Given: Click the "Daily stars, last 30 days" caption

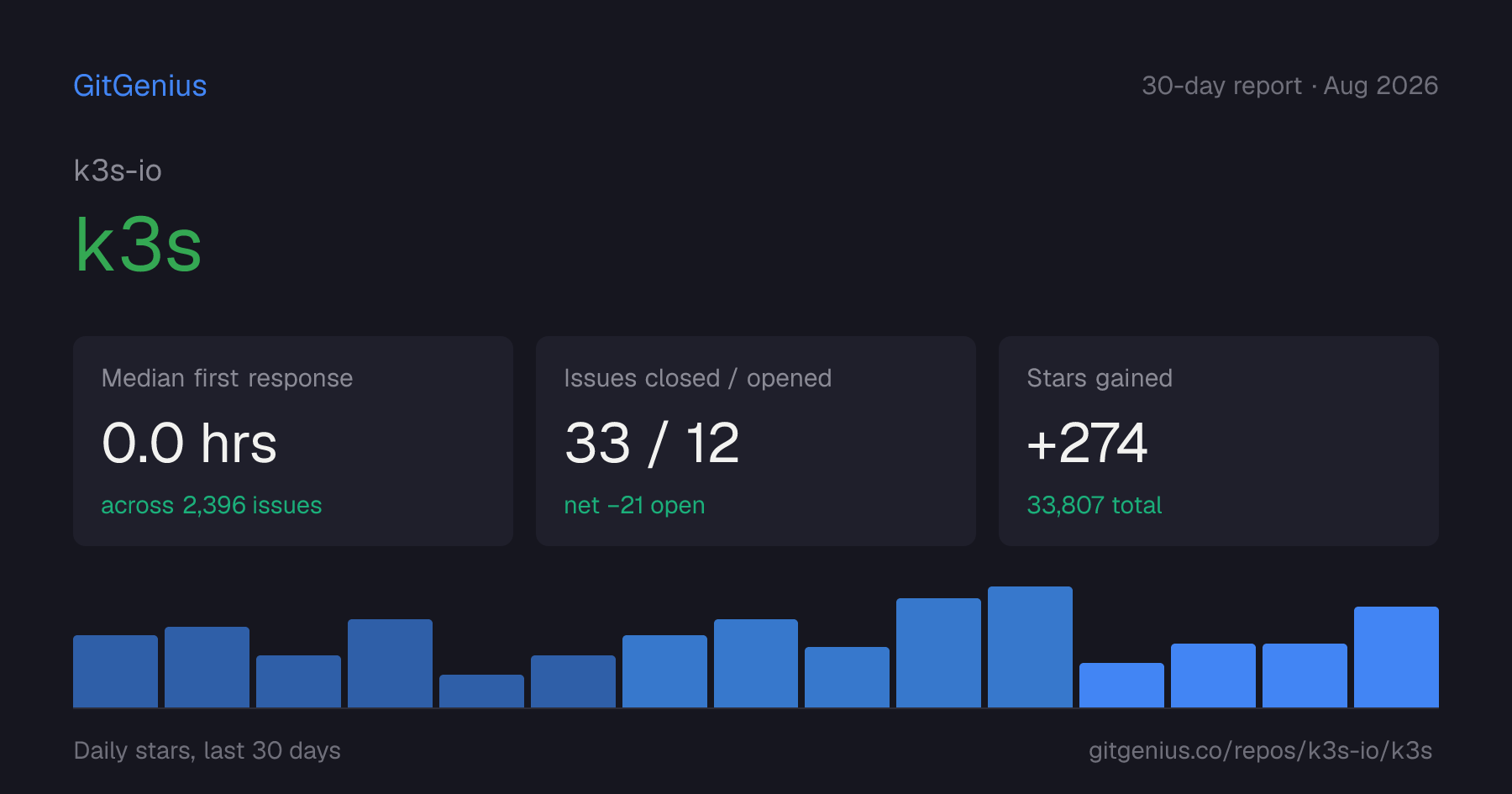Looking at the screenshot, I should (207, 750).
